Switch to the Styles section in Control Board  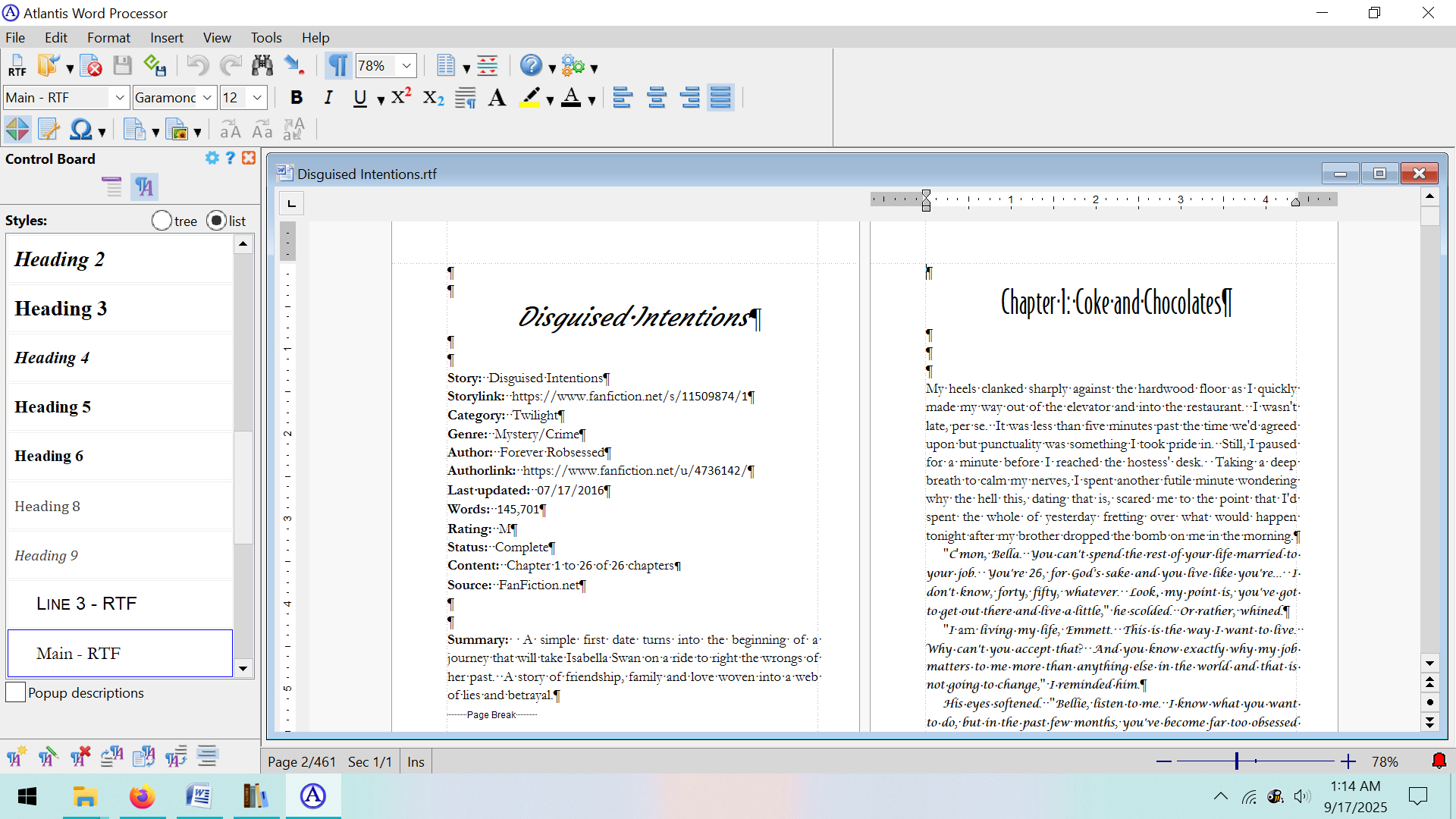(144, 187)
